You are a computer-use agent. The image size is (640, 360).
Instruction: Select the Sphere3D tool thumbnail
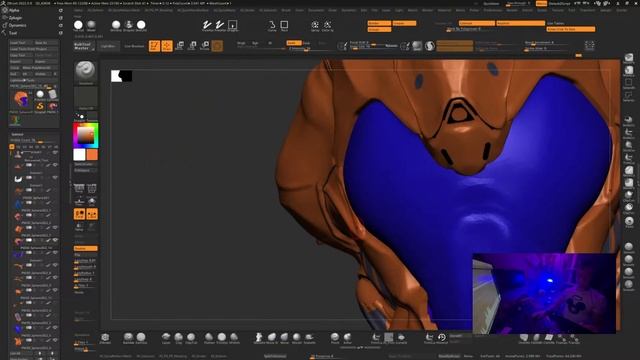coord(40,95)
